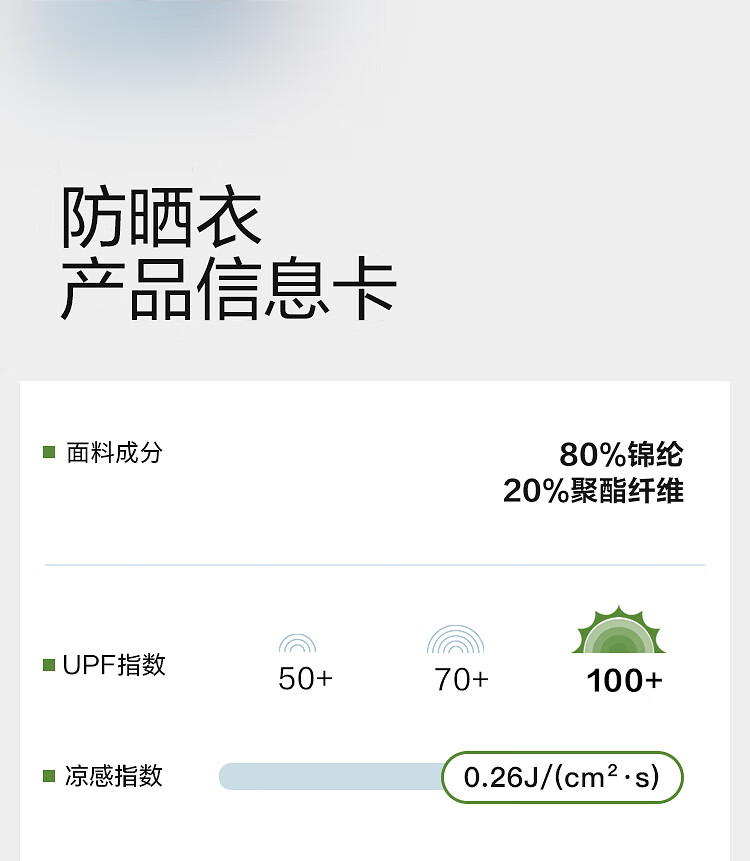Click the 产品信息卡 title text
Image resolution: width=750 pixels, height=861 pixels.
229,291
